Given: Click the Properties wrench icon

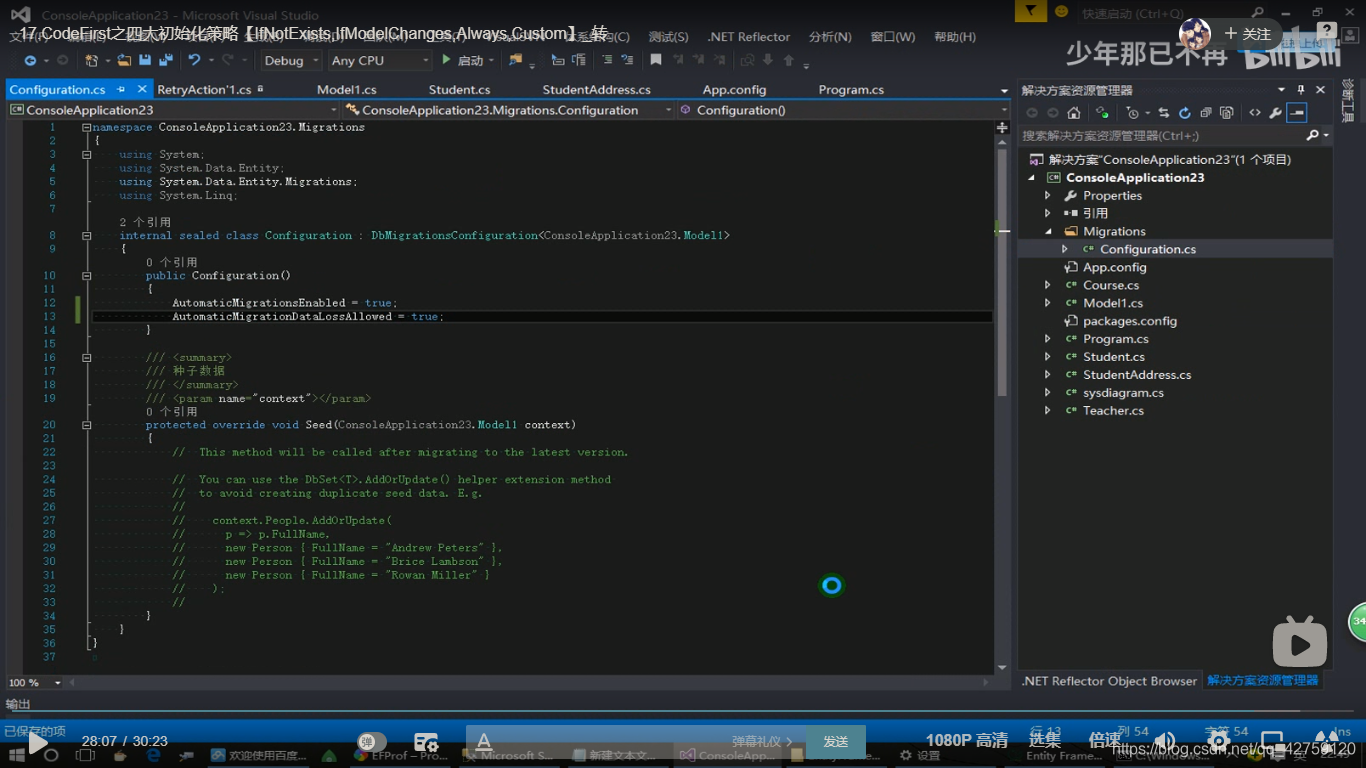Looking at the screenshot, I should pos(1276,113).
